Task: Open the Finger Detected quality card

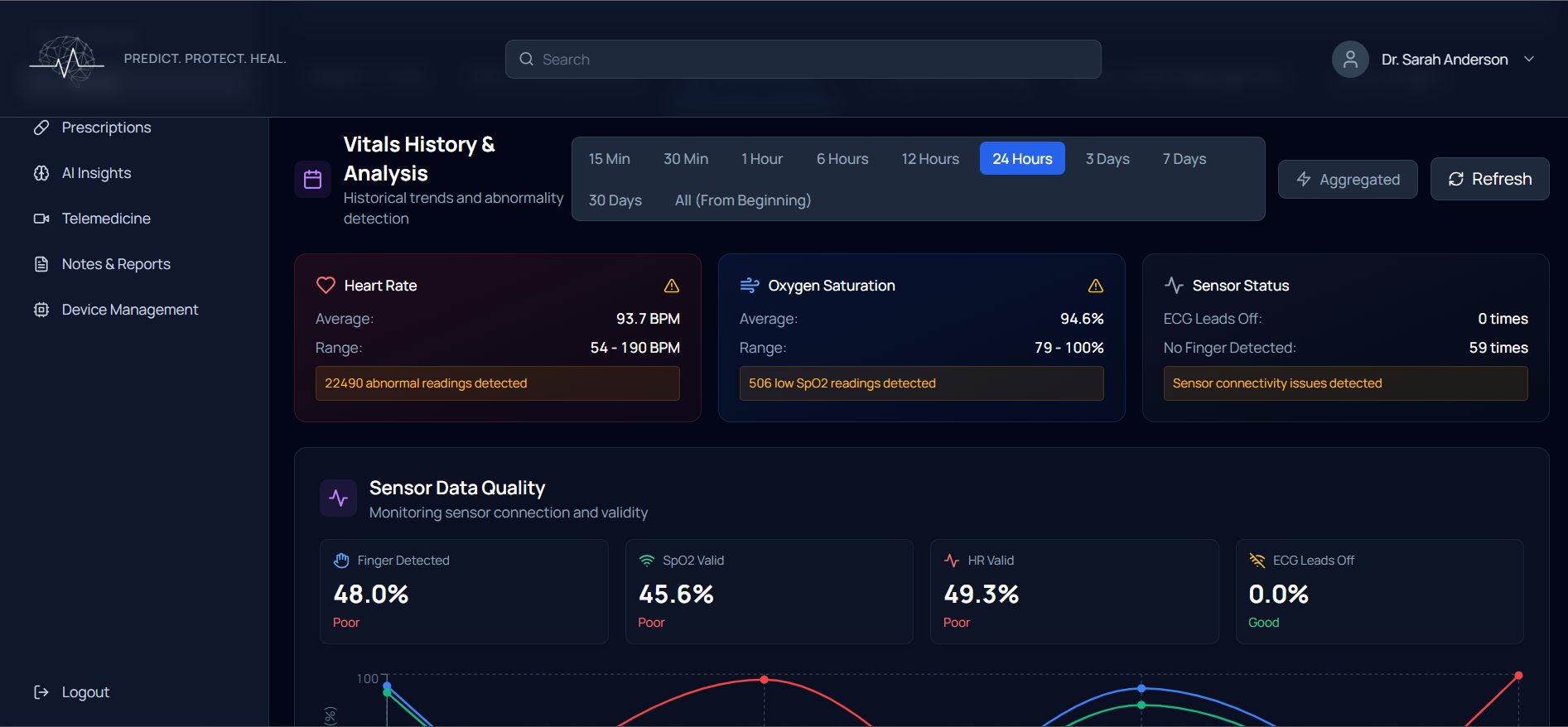Action: [464, 591]
